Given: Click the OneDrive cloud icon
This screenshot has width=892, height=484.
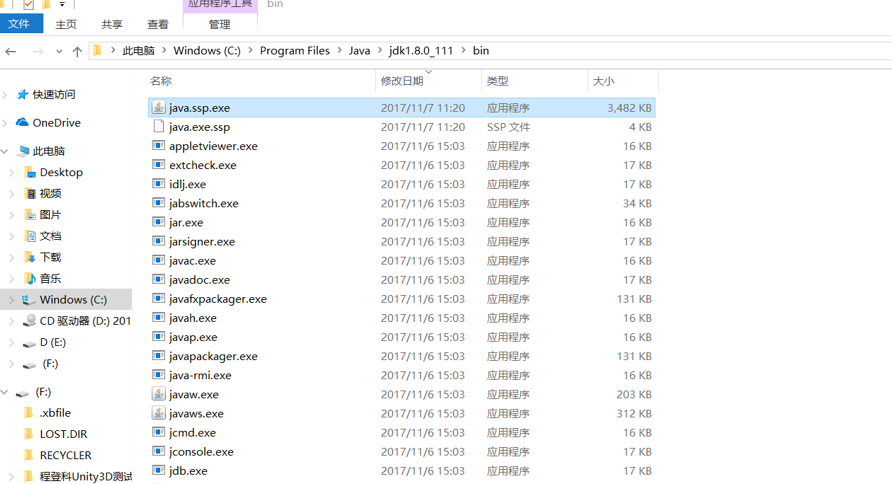Looking at the screenshot, I should point(22,122).
